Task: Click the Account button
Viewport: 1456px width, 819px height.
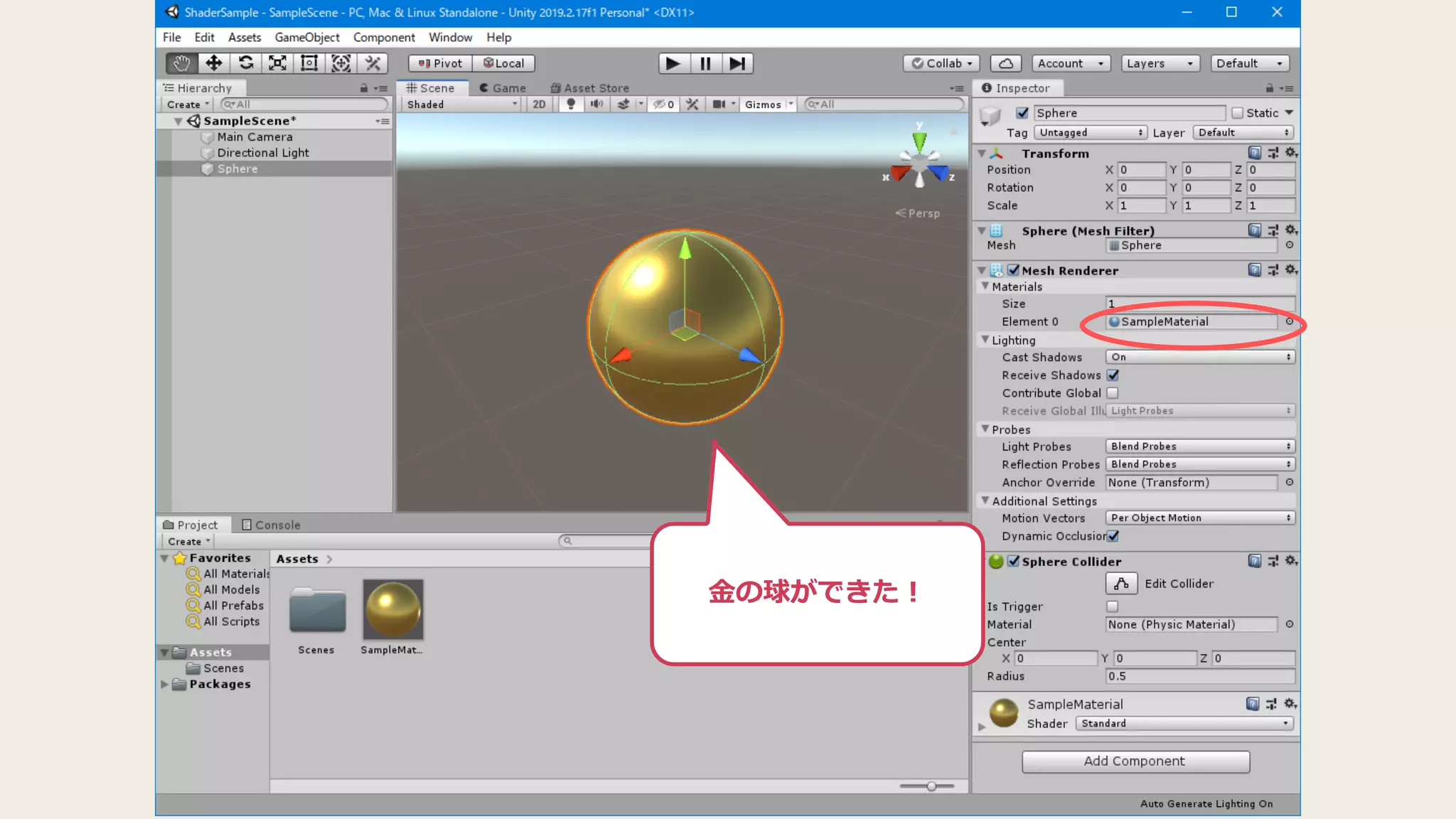Action: [x=1071, y=63]
